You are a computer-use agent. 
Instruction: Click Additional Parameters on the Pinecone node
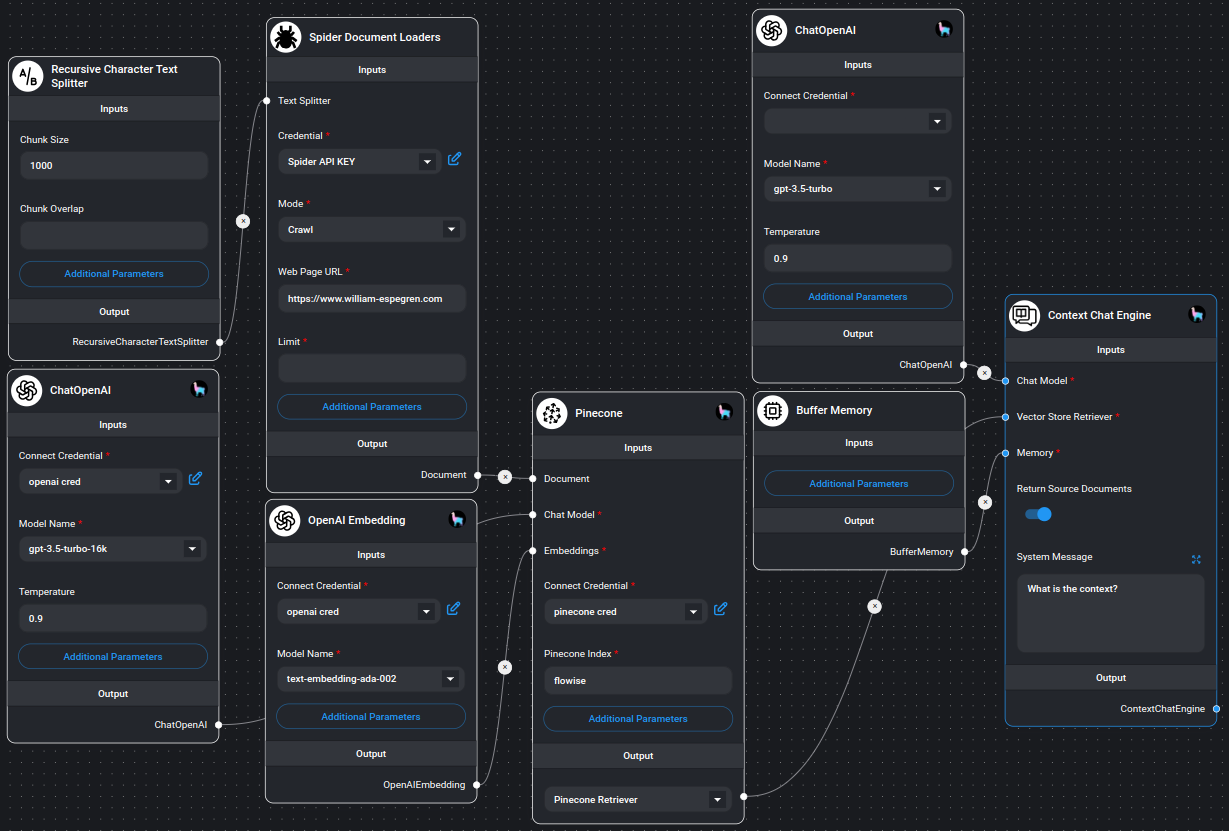[637, 718]
